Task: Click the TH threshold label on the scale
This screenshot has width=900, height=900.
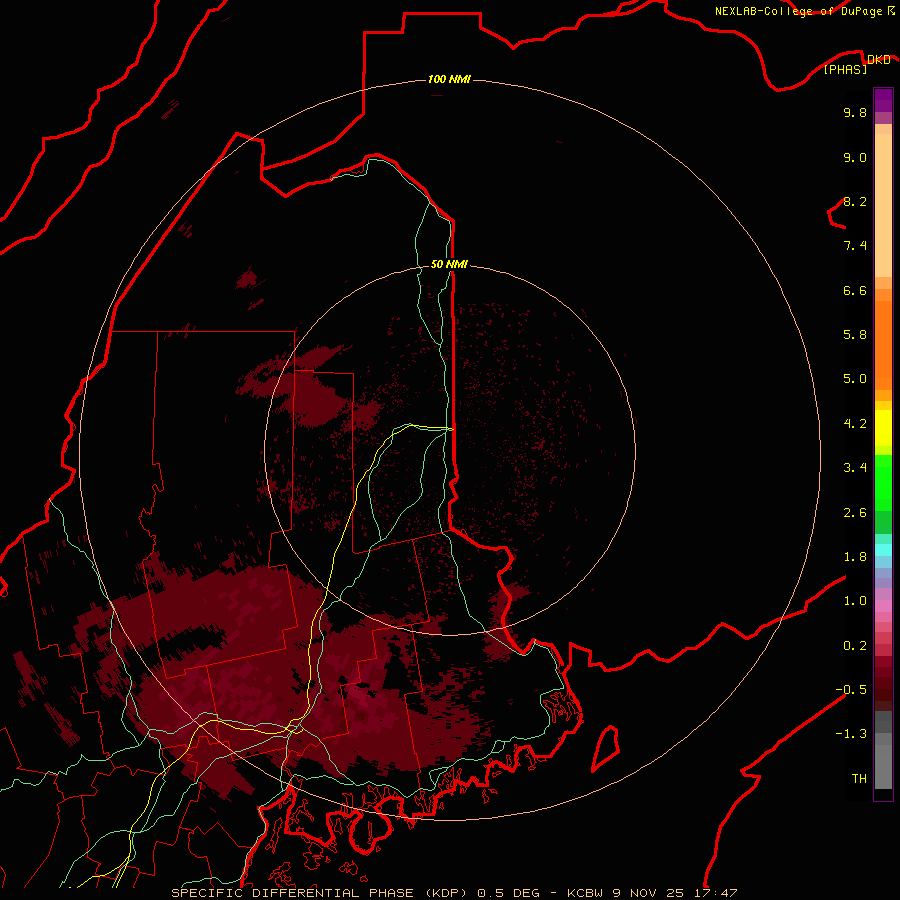Action: [859, 778]
